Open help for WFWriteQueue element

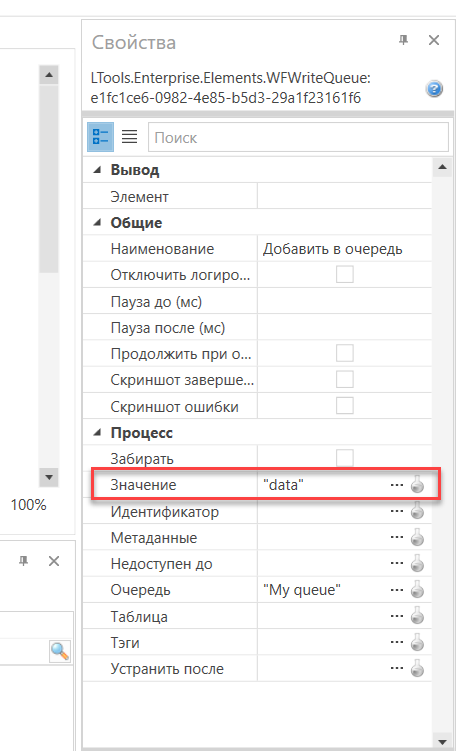tap(434, 89)
